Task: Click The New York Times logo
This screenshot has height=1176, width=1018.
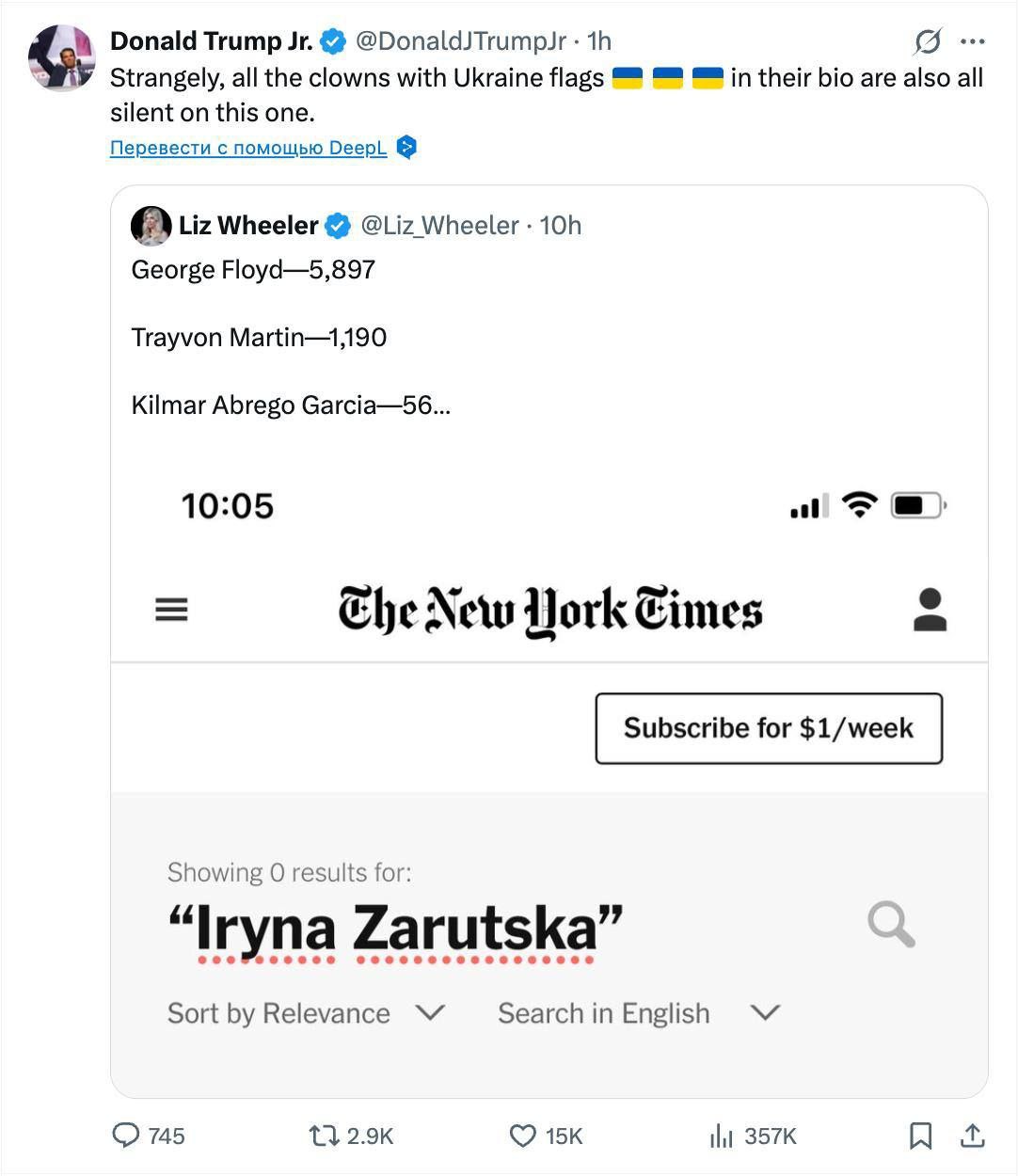Action: point(550,610)
